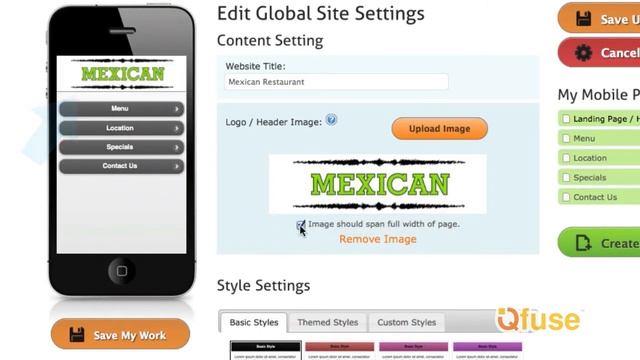The height and width of the screenshot is (360, 640).
Task: Tap the phone preview home button
Action: point(122,271)
